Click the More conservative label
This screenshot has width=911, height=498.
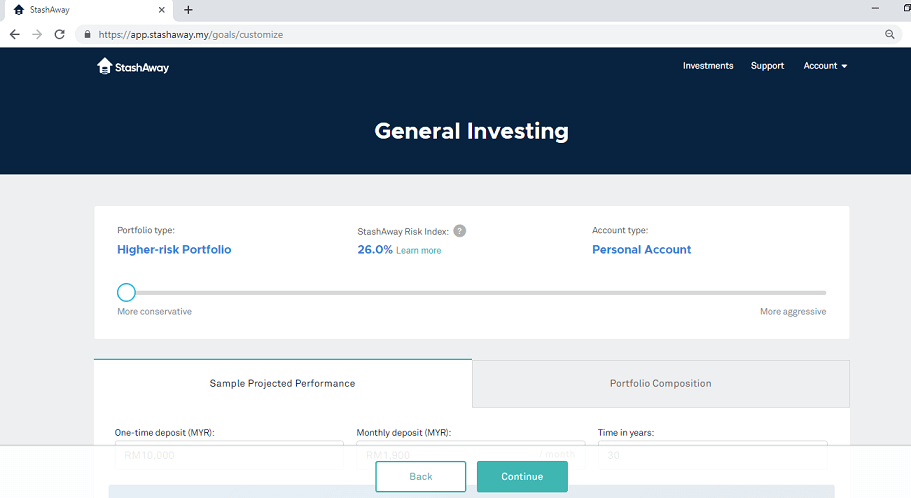point(155,311)
